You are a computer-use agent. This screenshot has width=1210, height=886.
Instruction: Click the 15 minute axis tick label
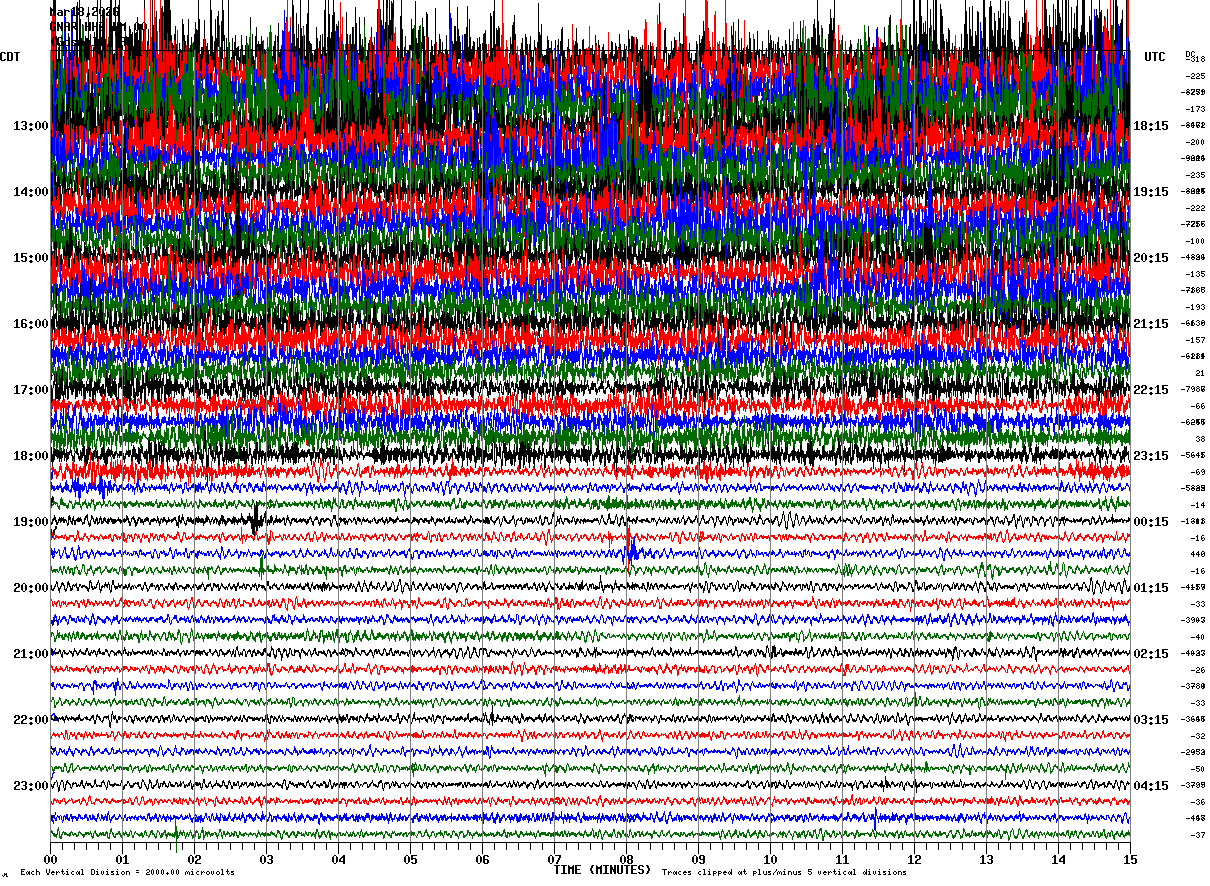pyautogui.click(x=1130, y=860)
